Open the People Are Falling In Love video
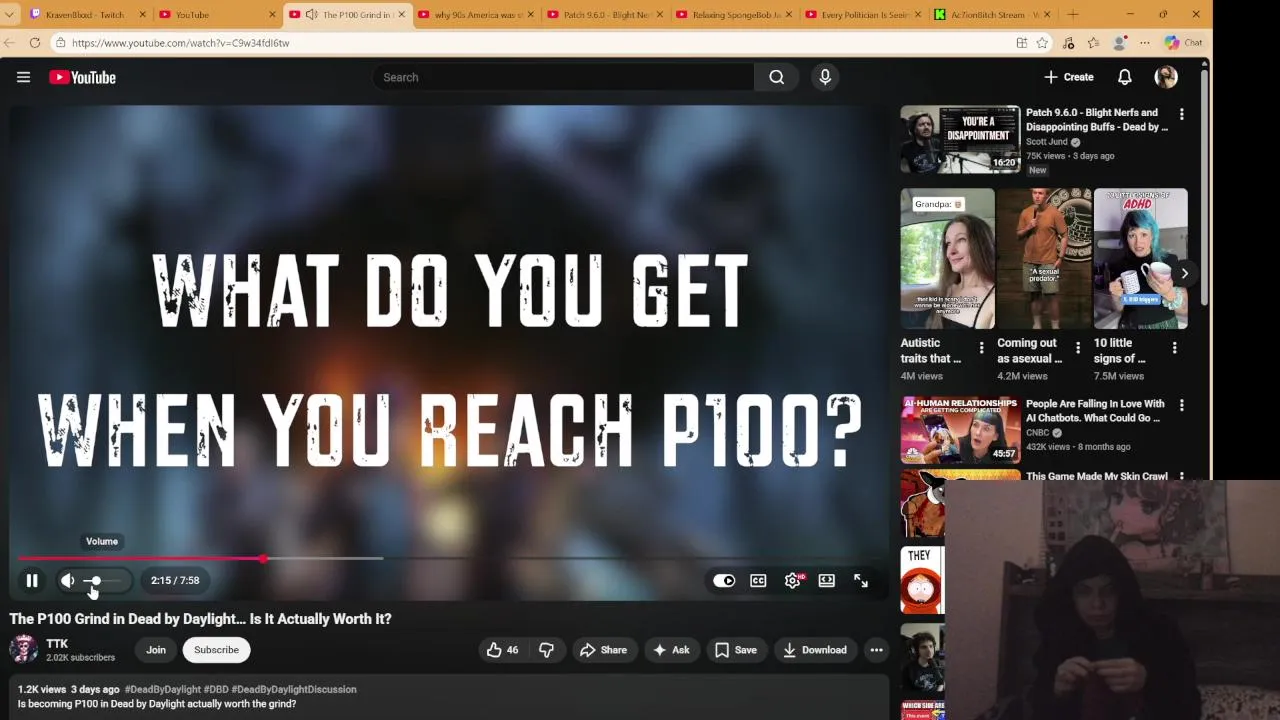The width and height of the screenshot is (1280, 720). [960, 428]
